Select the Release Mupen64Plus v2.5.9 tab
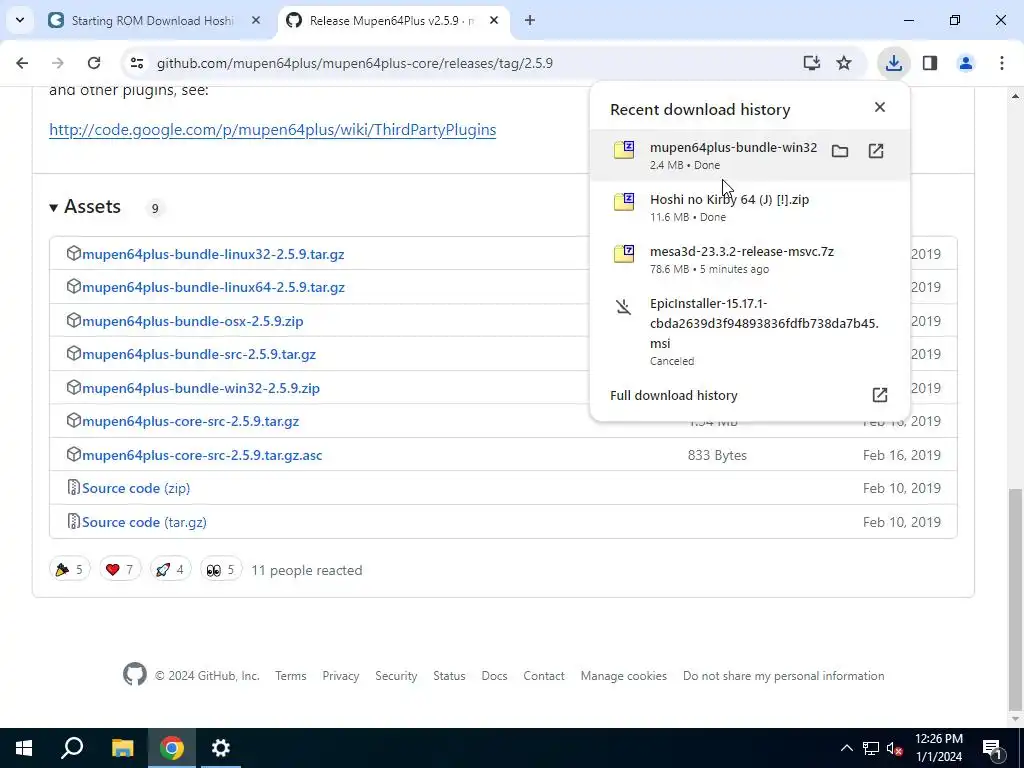The height and width of the screenshot is (768, 1024). tap(394, 21)
